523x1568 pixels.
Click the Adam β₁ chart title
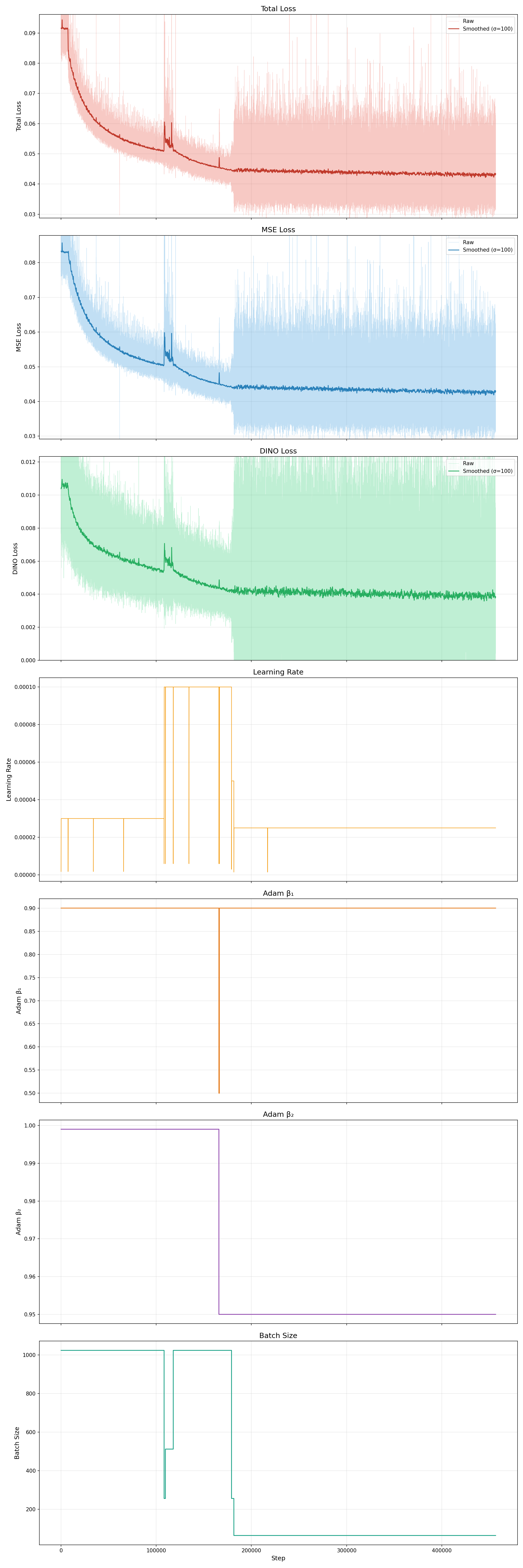coord(278,893)
